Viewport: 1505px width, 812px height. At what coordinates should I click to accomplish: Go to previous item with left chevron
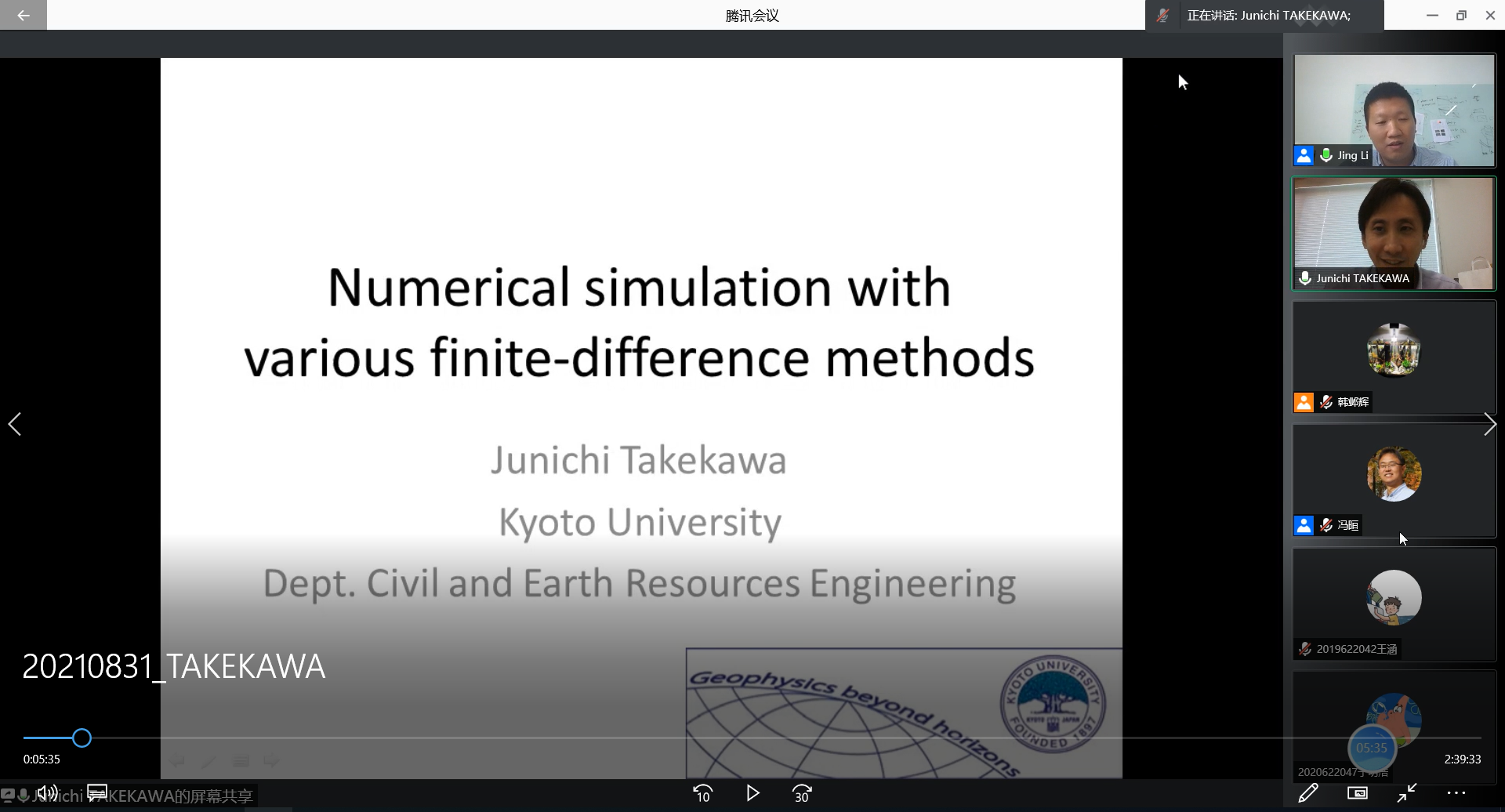(x=15, y=424)
